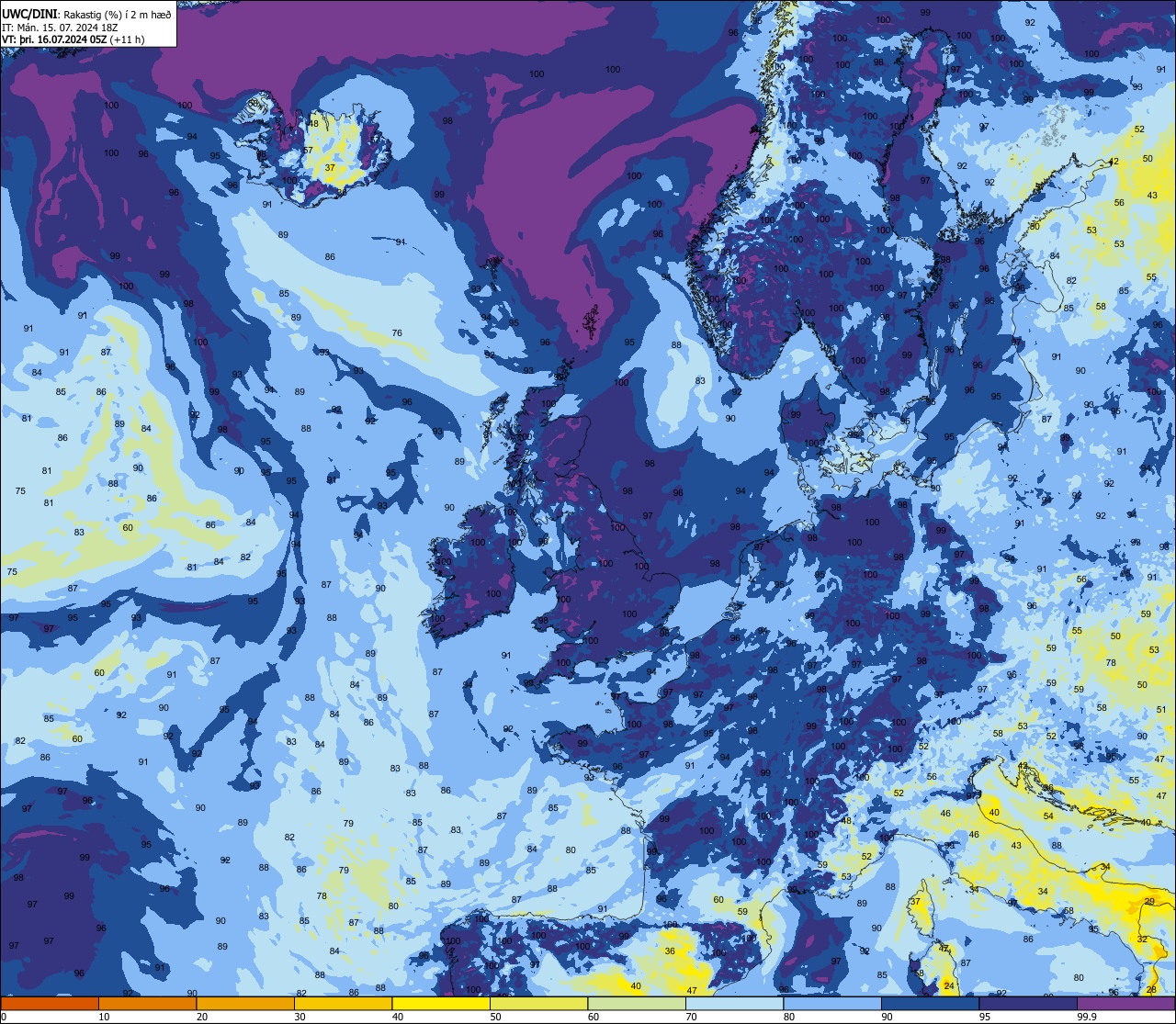Click the '10' tick label on the color scale

pos(104,1017)
